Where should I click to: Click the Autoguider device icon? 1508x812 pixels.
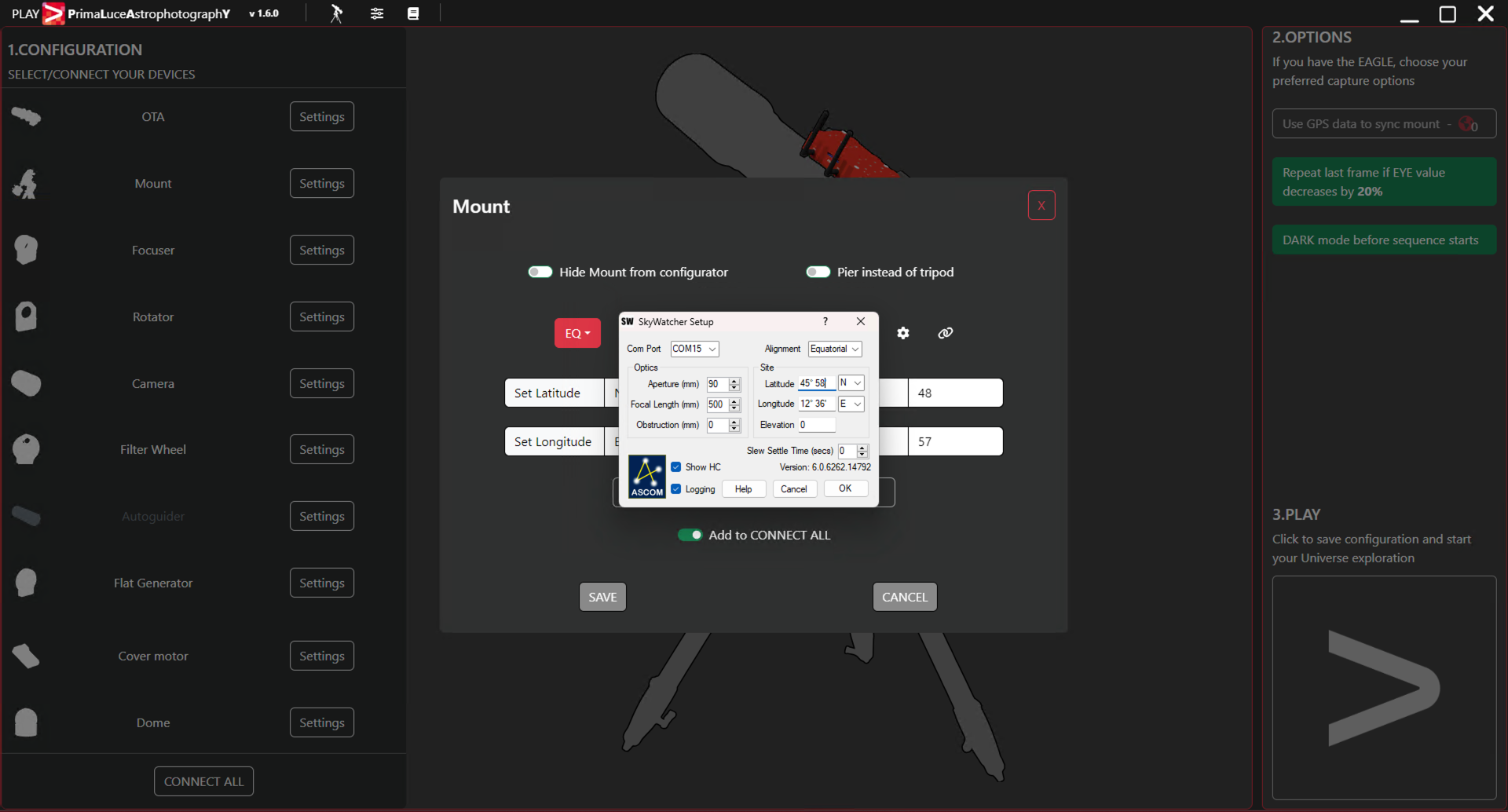26,516
